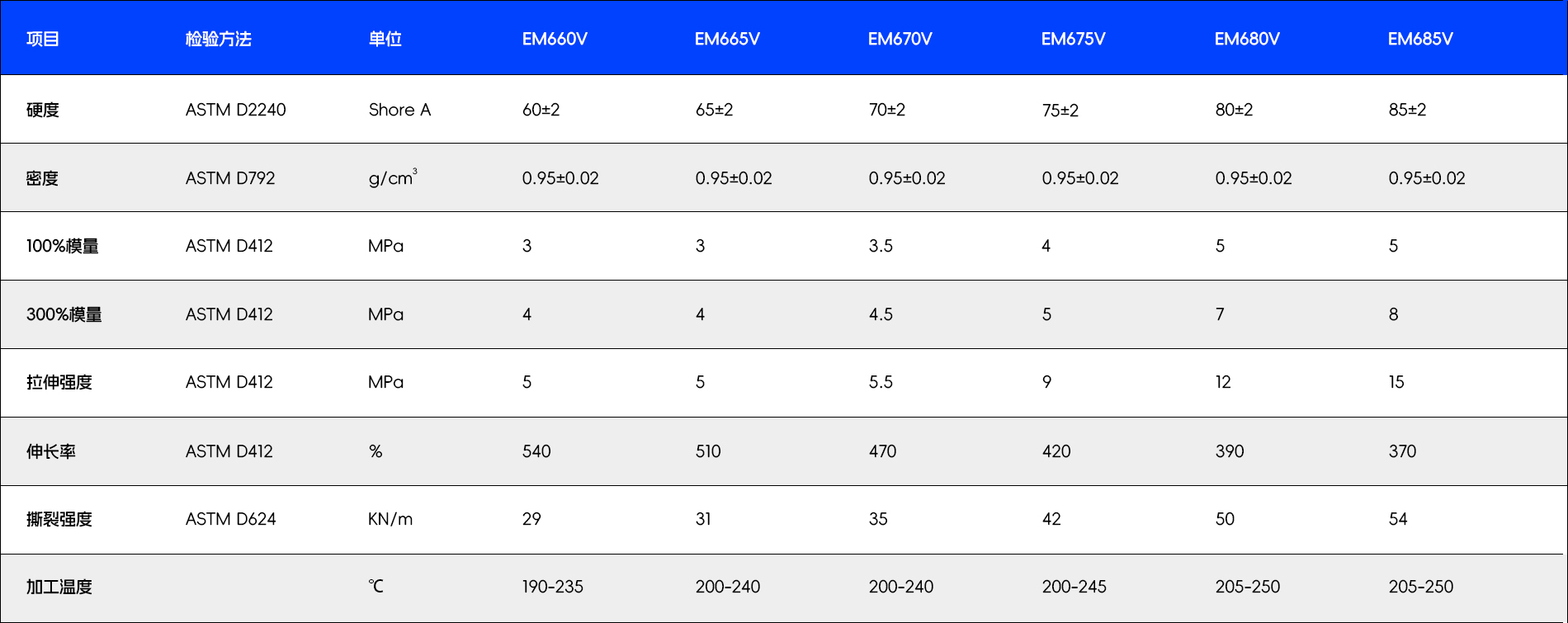Select the EM660V column header
The width and height of the screenshot is (1568, 623).
click(x=555, y=39)
